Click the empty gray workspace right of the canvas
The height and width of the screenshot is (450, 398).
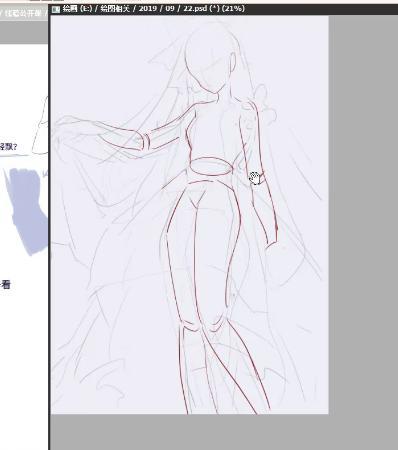363,213
